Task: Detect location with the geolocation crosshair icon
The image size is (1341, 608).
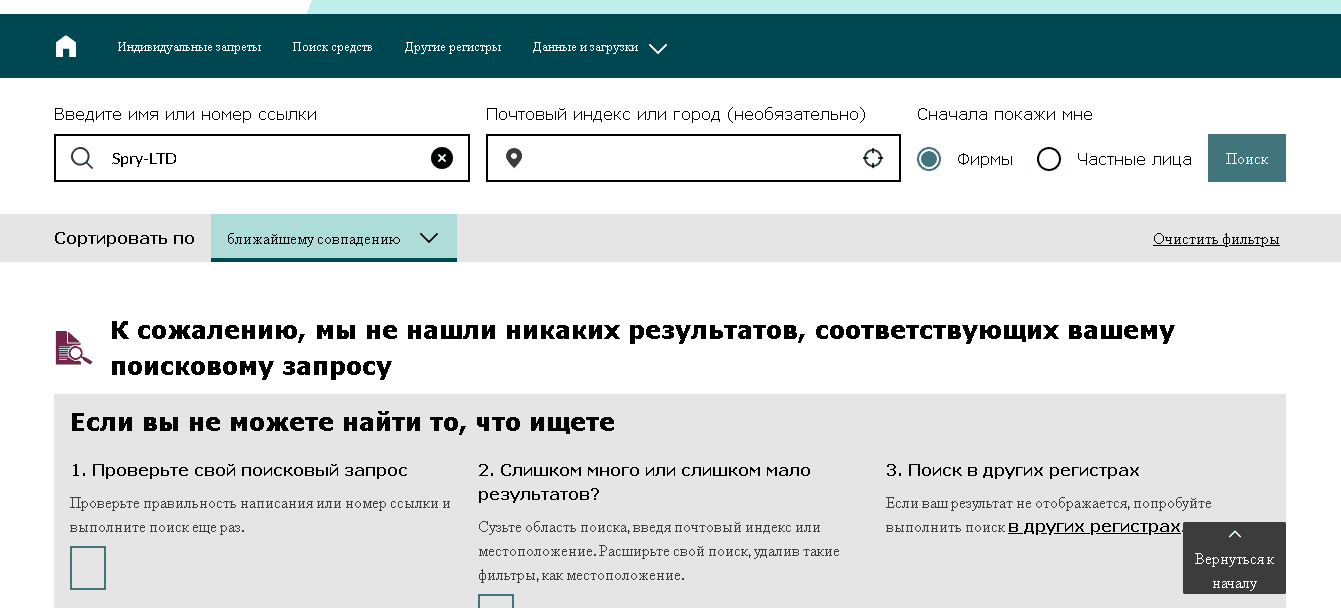Action: point(872,157)
